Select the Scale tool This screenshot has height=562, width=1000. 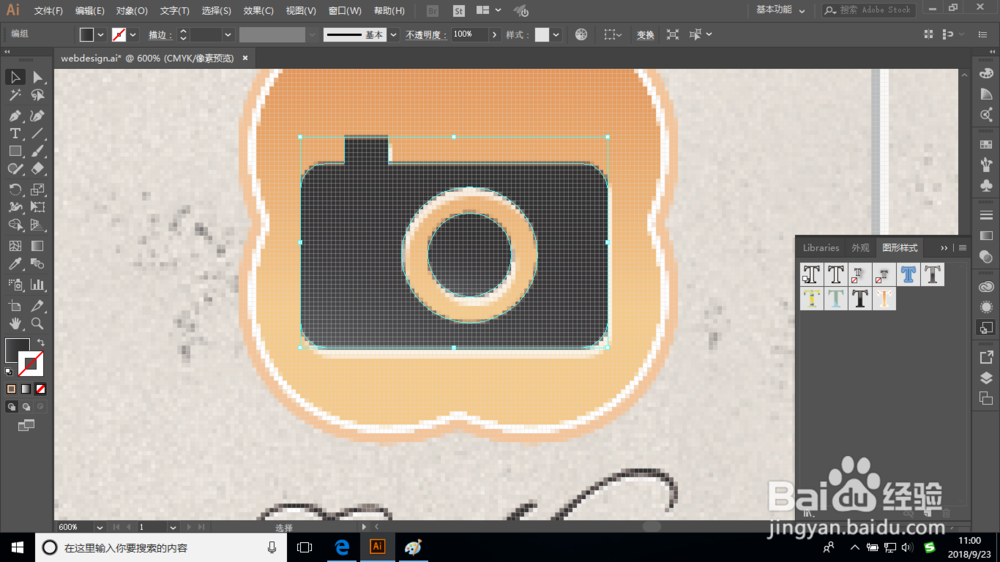point(37,189)
